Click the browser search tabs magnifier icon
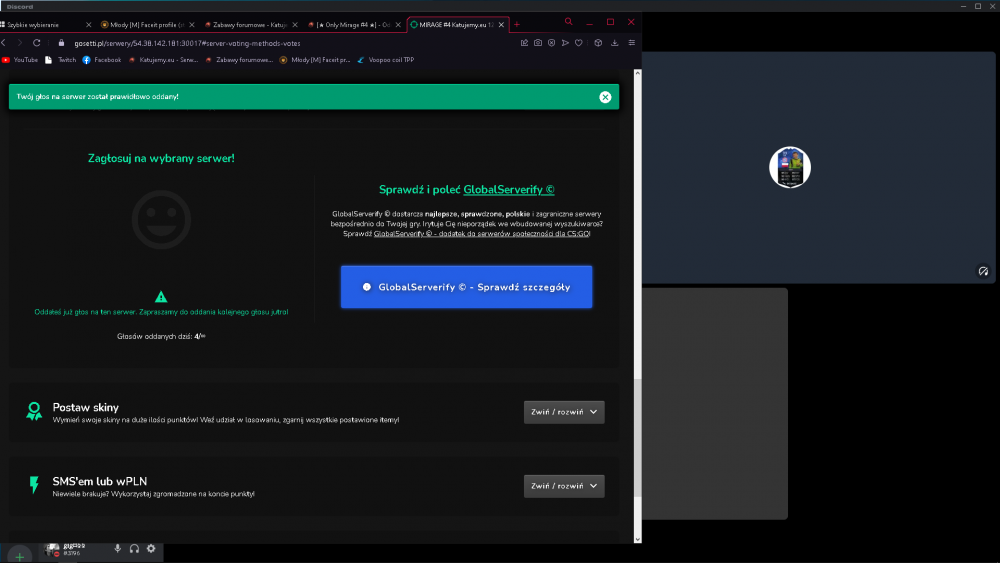 568,22
